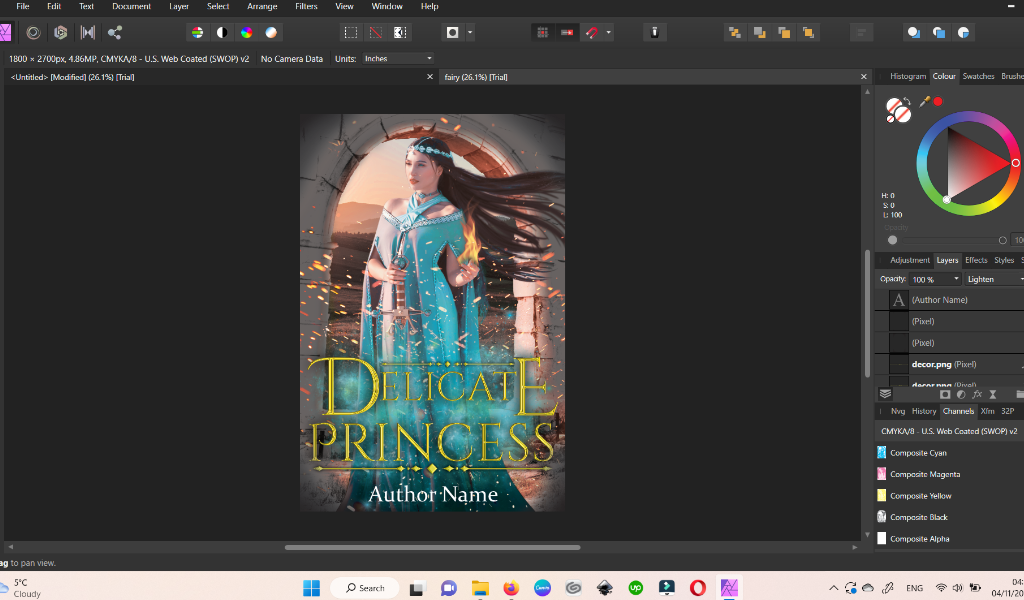Screen dimensions: 1024x600
Task: Open the Share icon in toolbar
Action: tap(114, 32)
